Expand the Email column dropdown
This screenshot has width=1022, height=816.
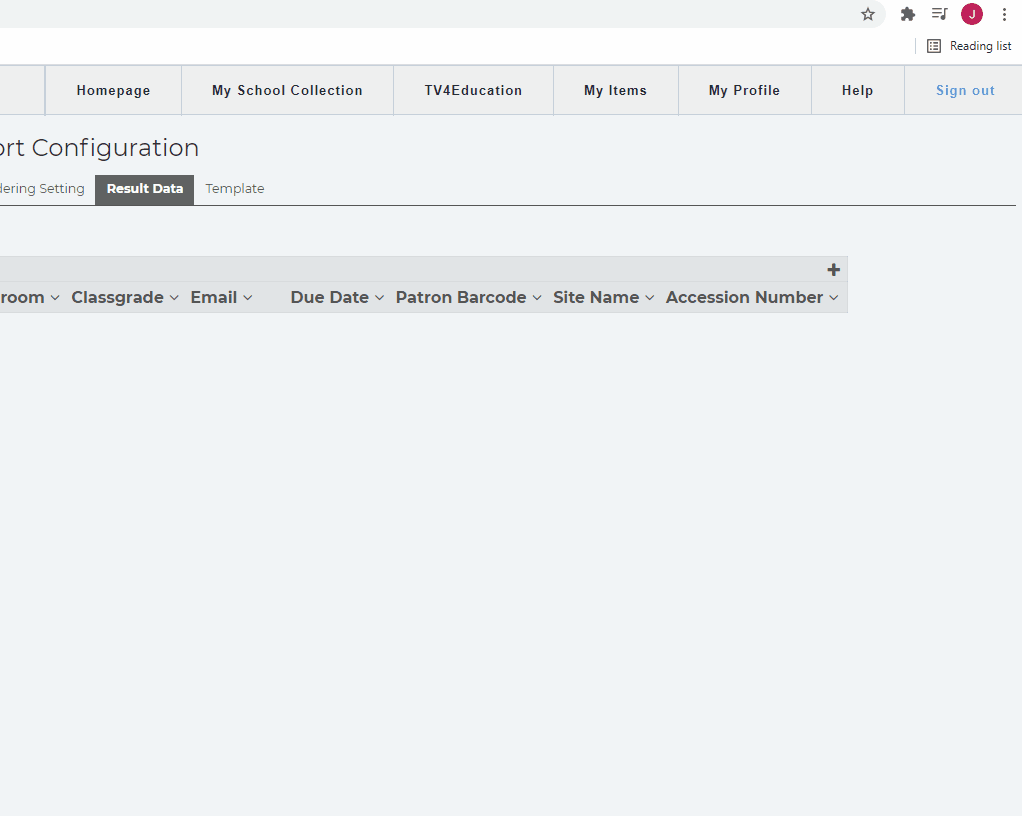coord(248,298)
